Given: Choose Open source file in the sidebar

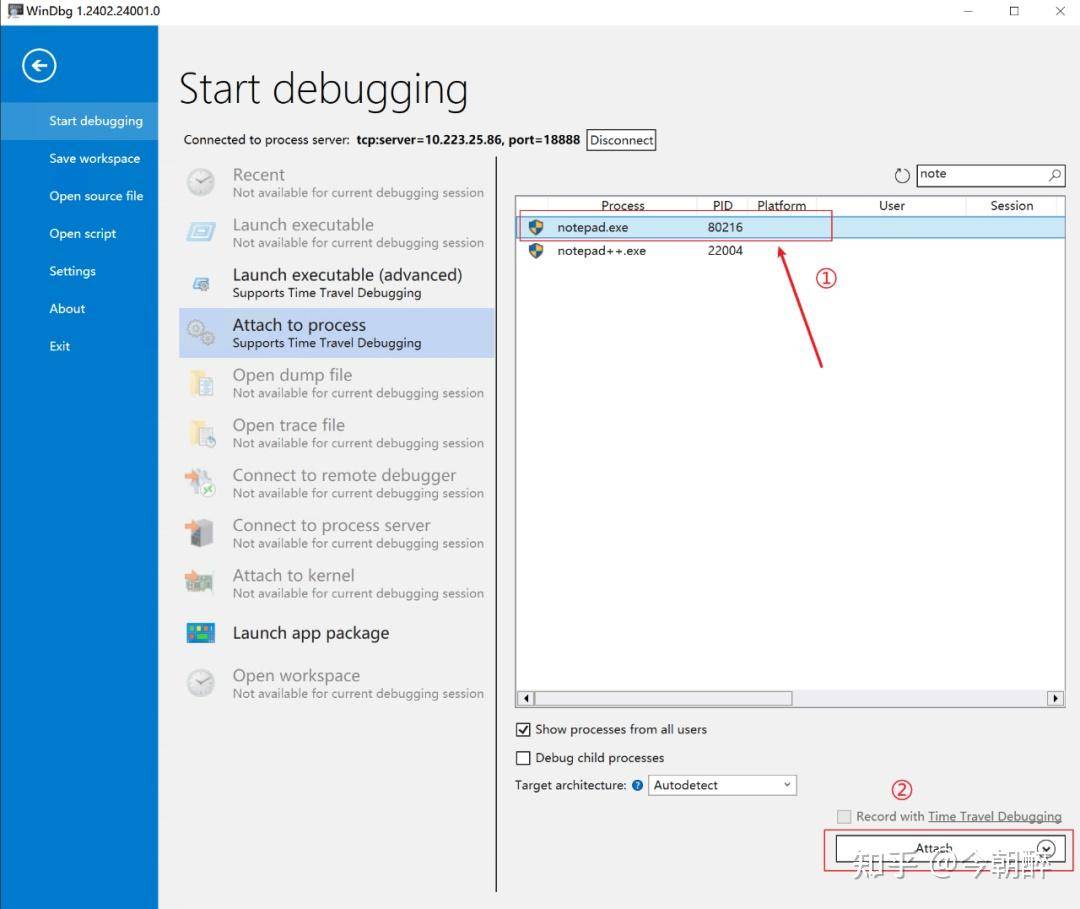Looking at the screenshot, I should click(96, 196).
